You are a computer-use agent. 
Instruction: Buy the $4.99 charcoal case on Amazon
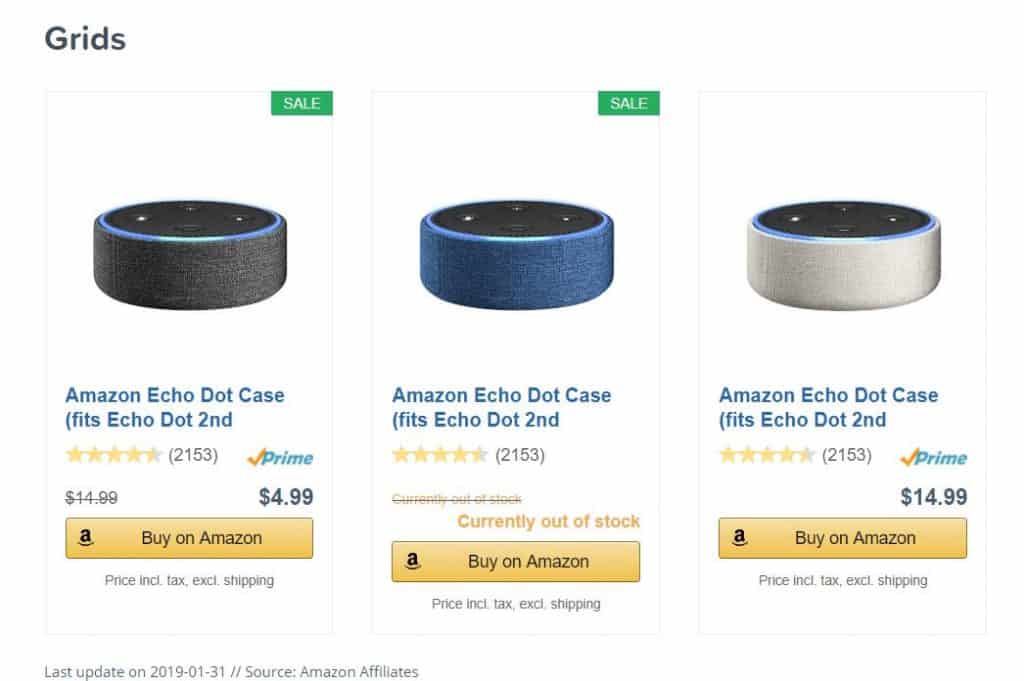point(189,538)
